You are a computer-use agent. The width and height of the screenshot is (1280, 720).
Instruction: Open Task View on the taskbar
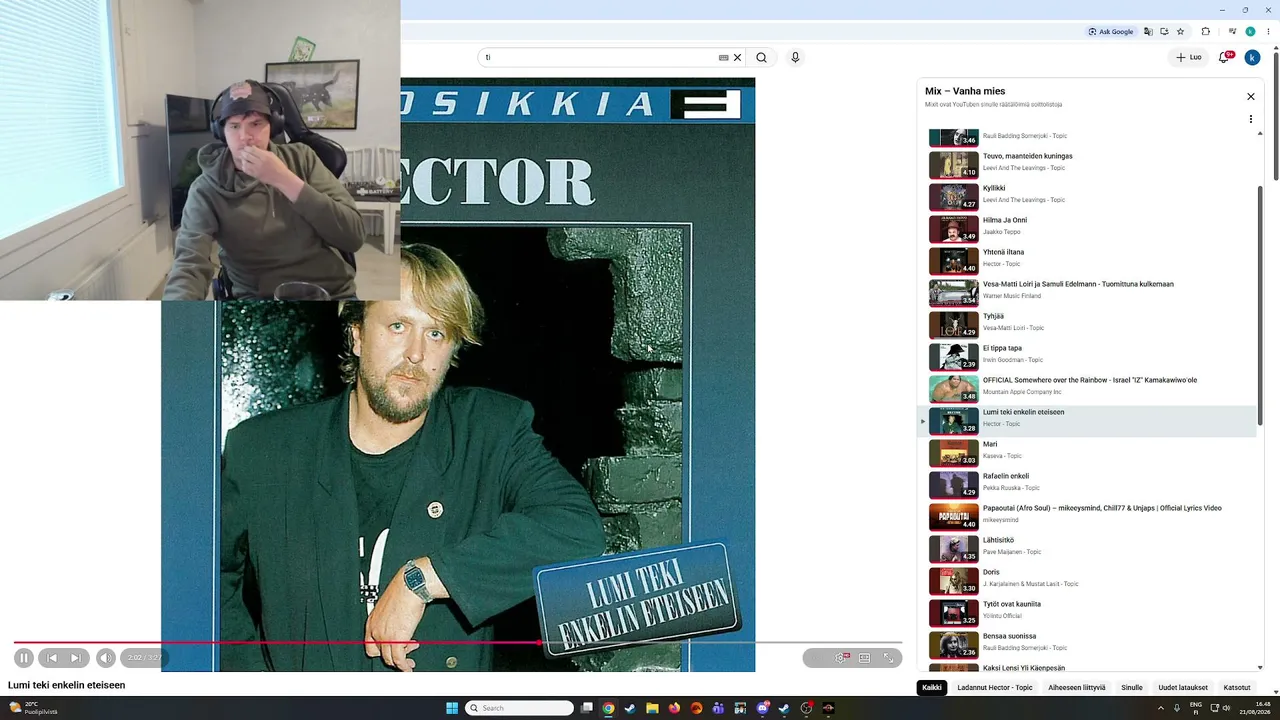point(587,708)
